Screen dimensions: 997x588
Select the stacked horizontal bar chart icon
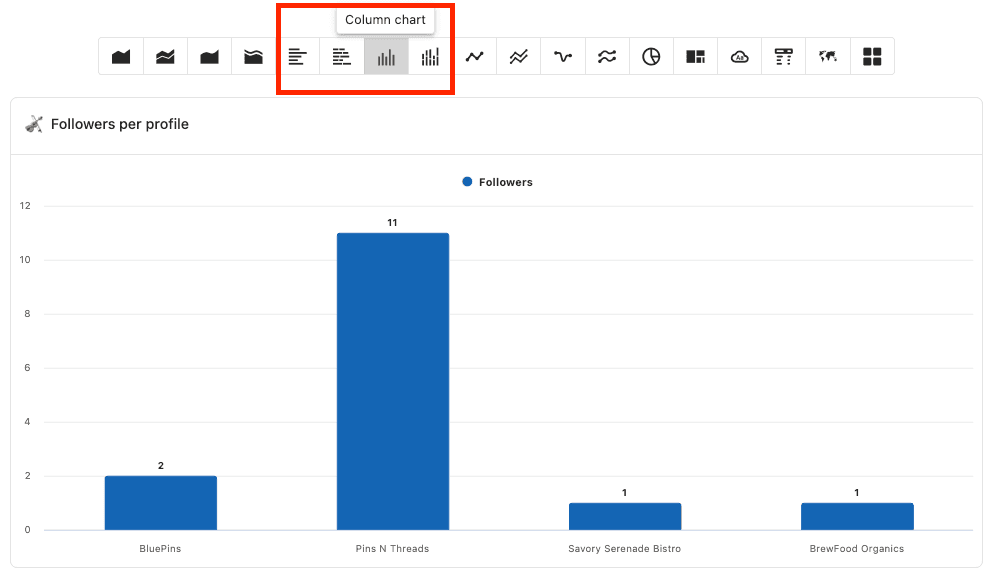(342, 57)
